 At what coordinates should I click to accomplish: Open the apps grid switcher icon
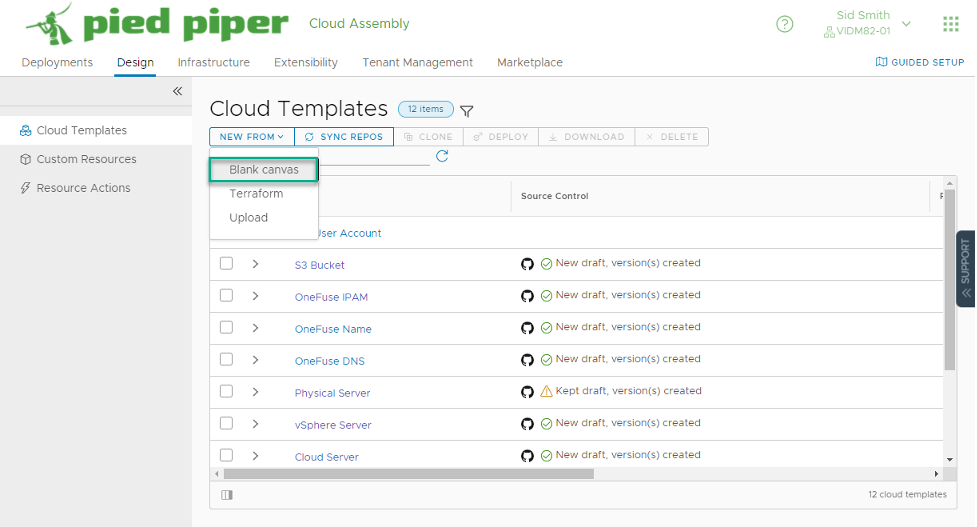point(951,24)
